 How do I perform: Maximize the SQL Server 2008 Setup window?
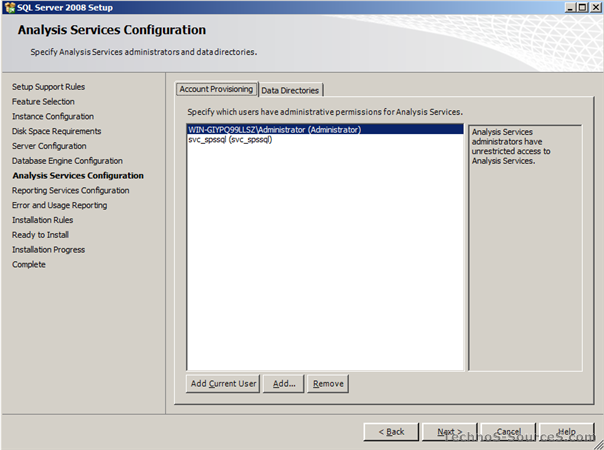coord(583,7)
